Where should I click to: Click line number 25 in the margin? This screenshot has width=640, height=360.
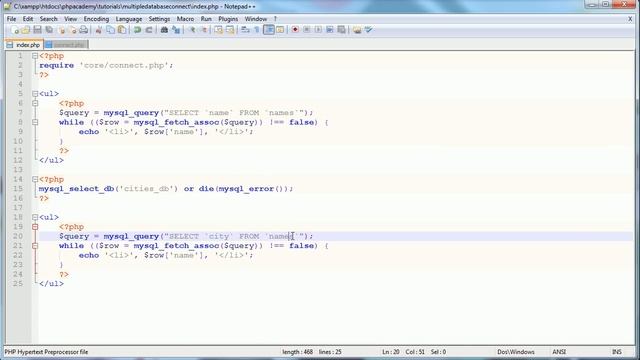[18, 284]
